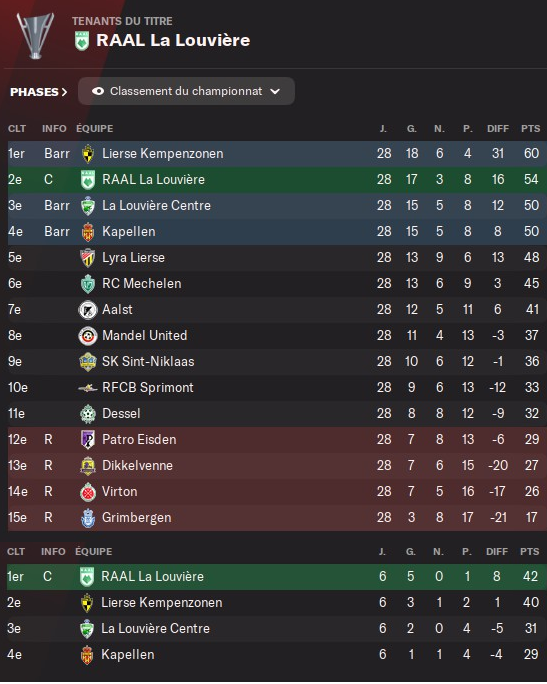Click Kapellen club crest in fourth-place row
Screen dimensions: 547x684
tap(88, 232)
